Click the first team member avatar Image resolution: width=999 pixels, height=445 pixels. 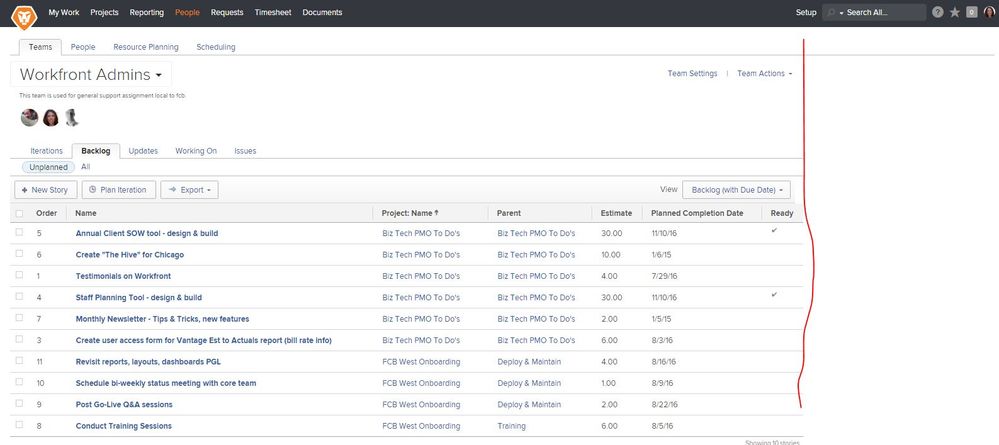pos(29,117)
